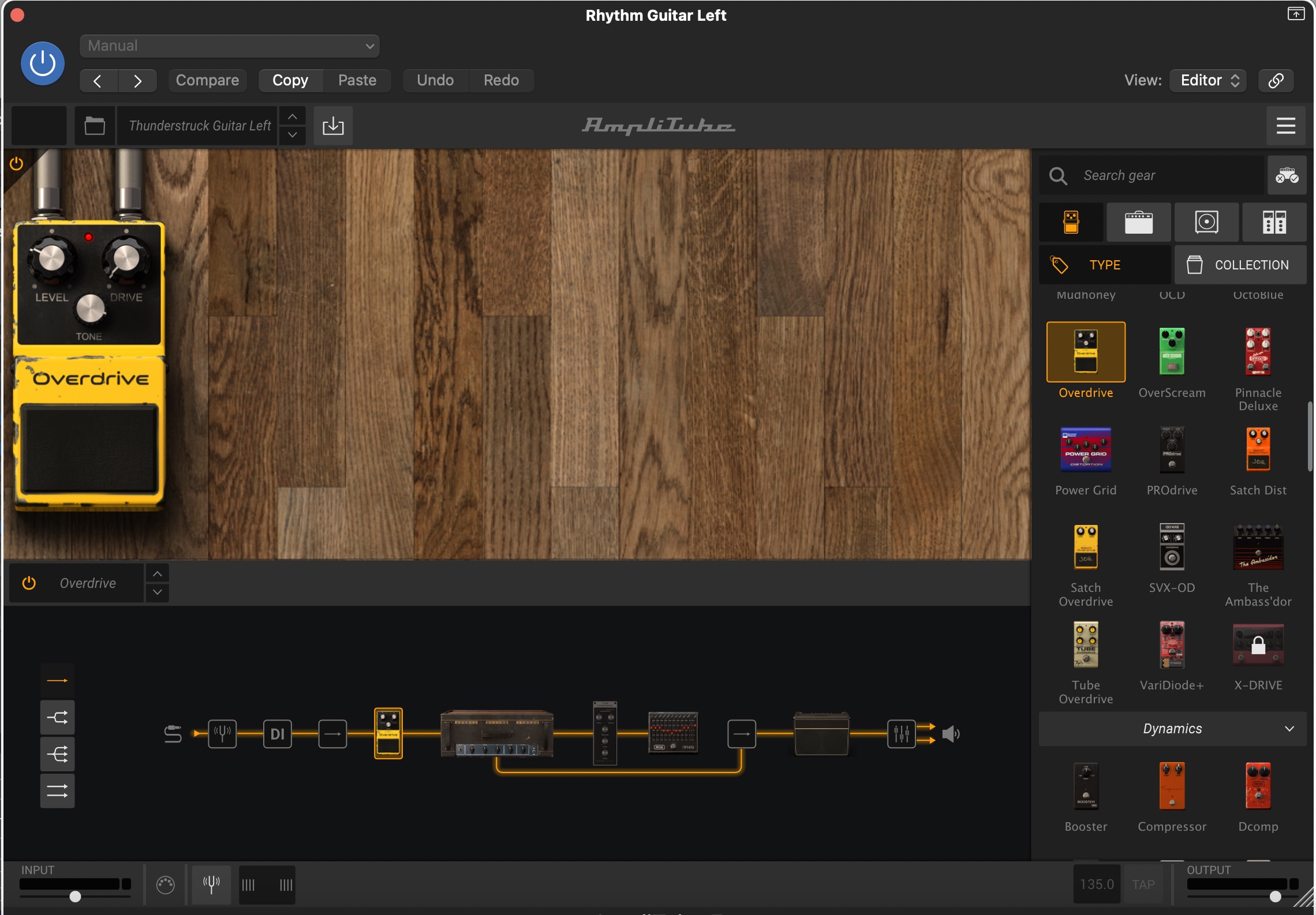Viewport: 1316px width, 915px height.
Task: Open the Manual preset dropdown
Action: click(x=229, y=46)
